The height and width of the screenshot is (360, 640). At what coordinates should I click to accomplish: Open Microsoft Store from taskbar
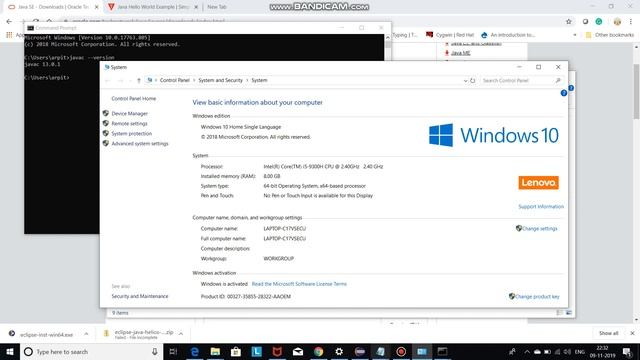tap(236, 351)
